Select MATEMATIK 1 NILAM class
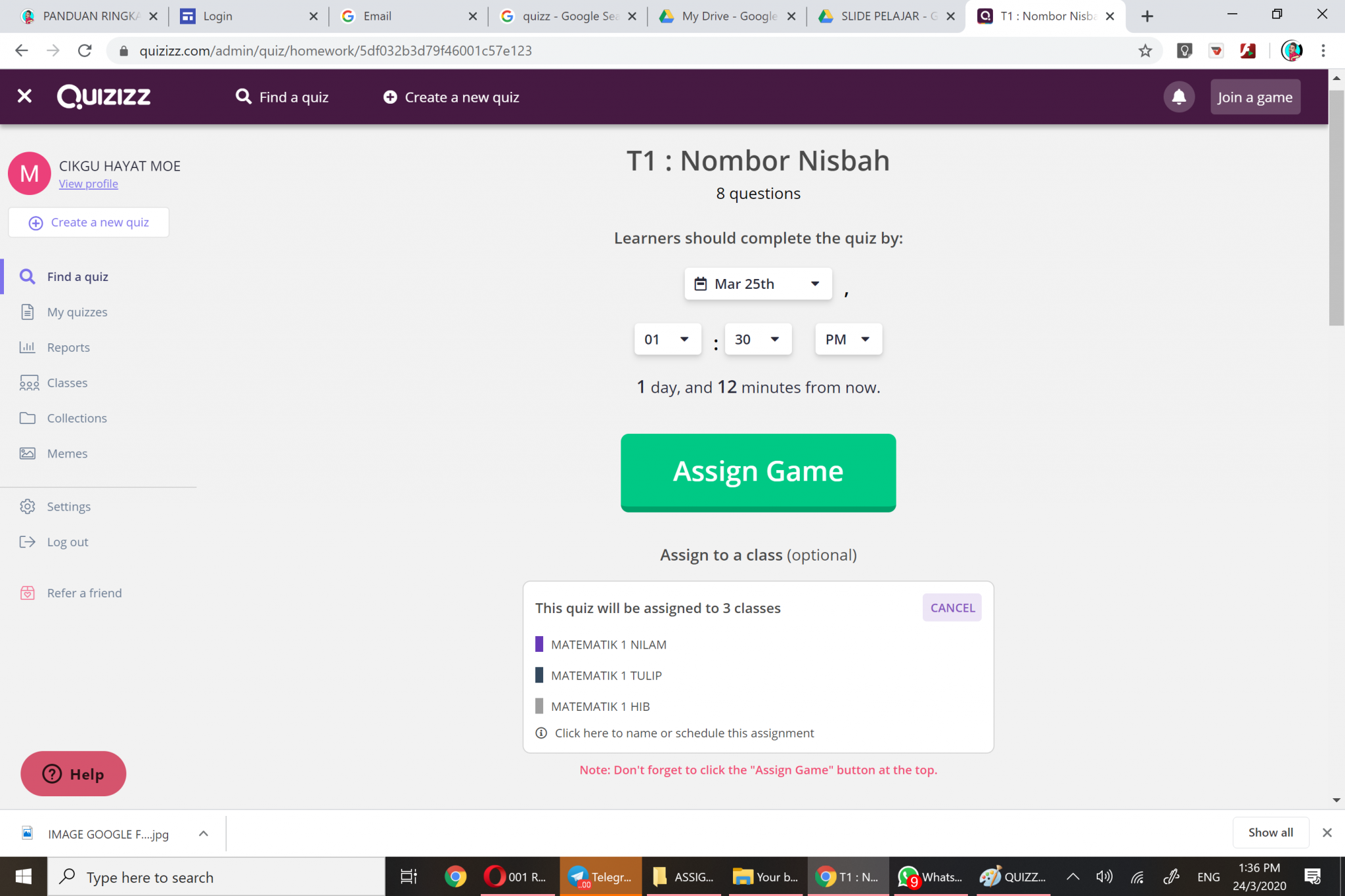The image size is (1345, 896). (x=608, y=644)
